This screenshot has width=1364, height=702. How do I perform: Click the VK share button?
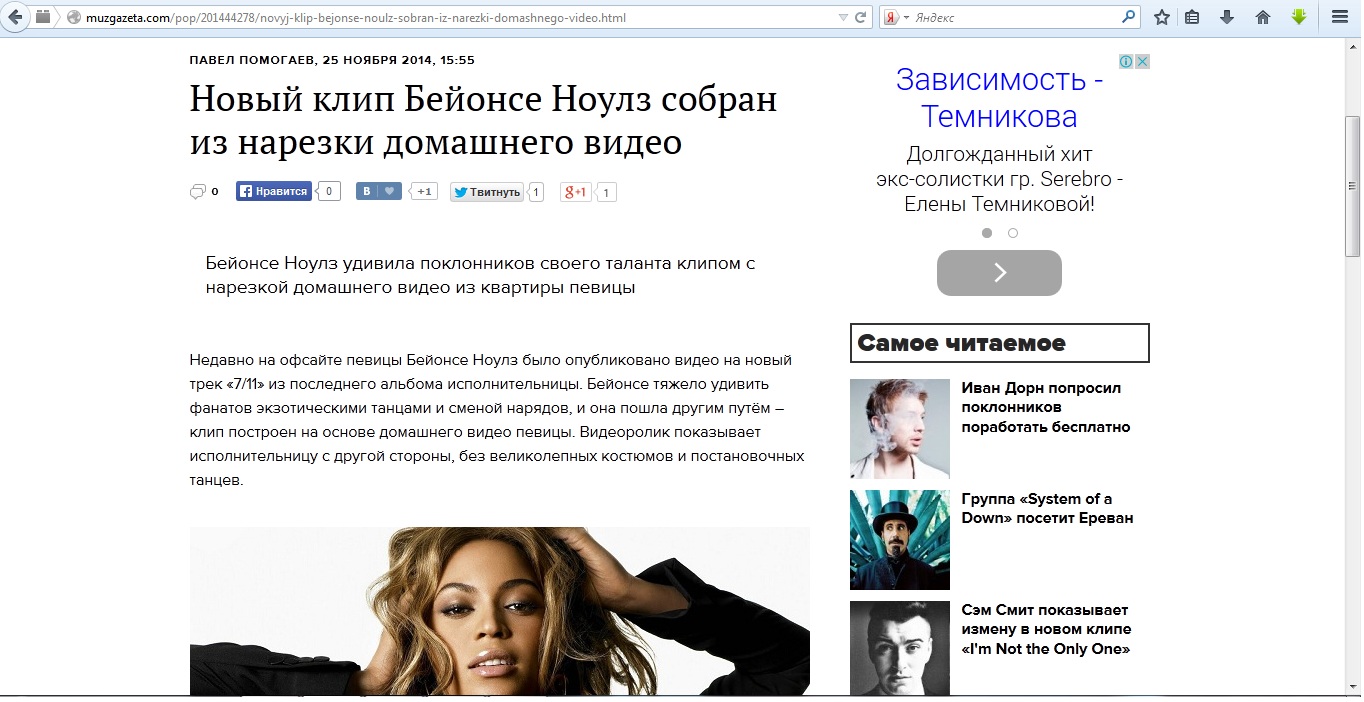[x=379, y=191]
